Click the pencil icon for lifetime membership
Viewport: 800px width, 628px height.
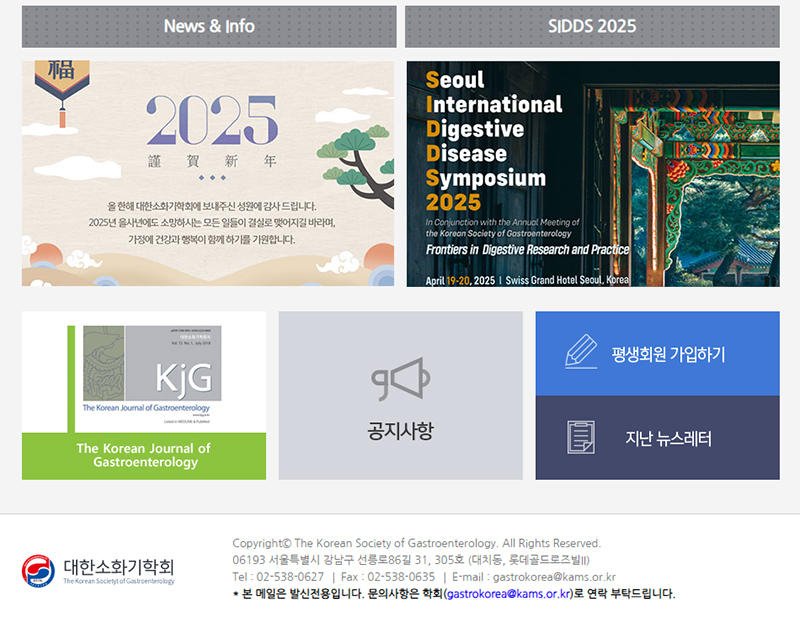(x=581, y=351)
